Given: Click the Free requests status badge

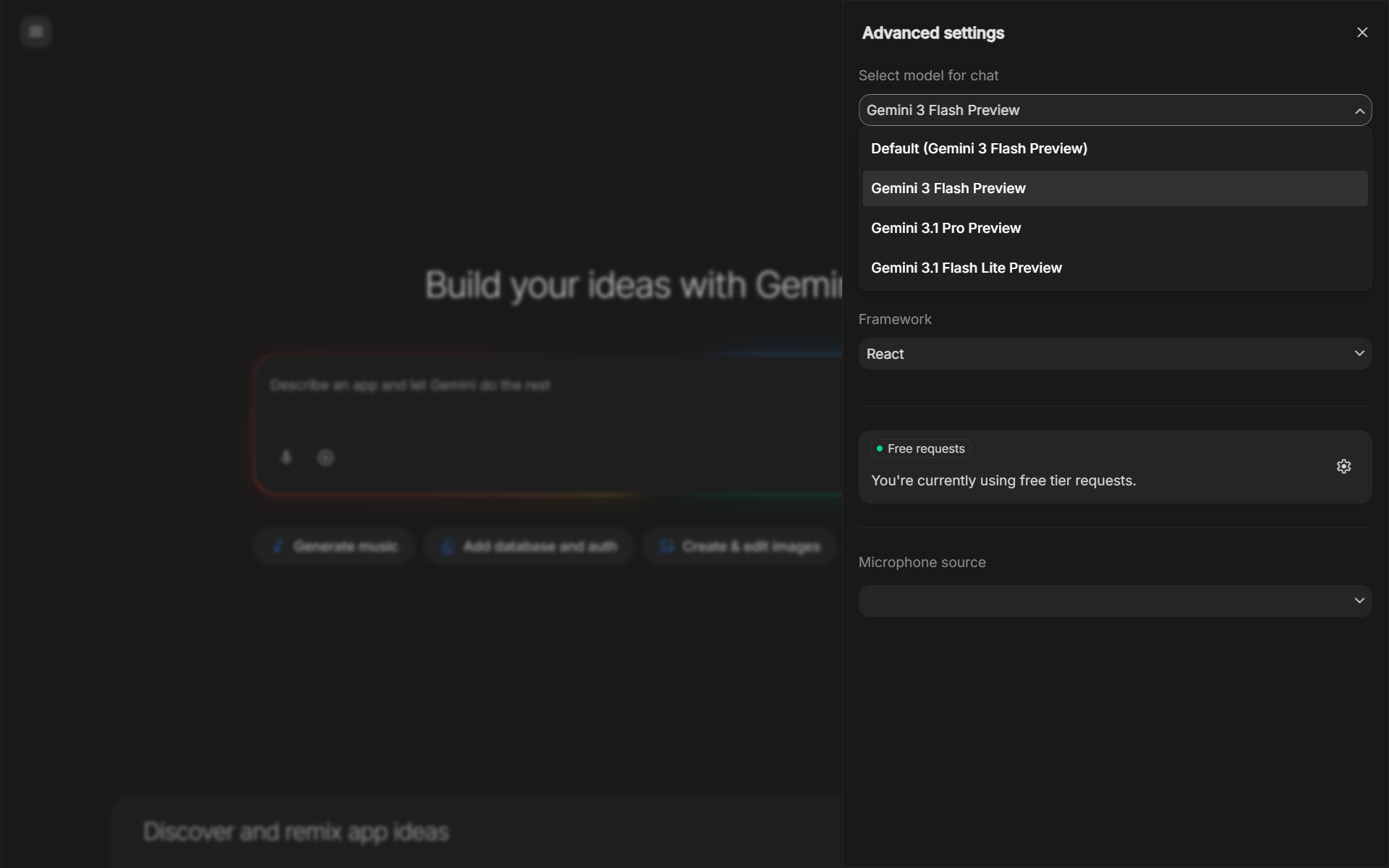Looking at the screenshot, I should (x=920, y=448).
